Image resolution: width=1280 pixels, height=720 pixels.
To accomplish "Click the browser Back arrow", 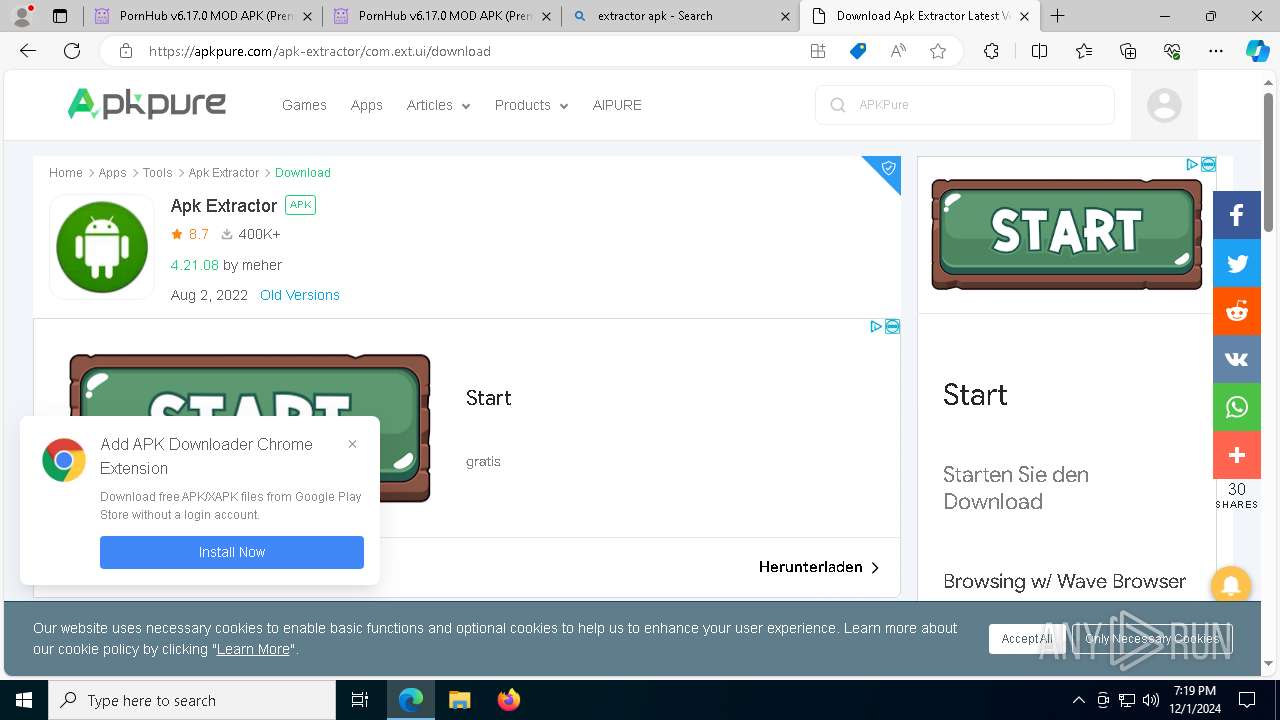I will (x=28, y=51).
